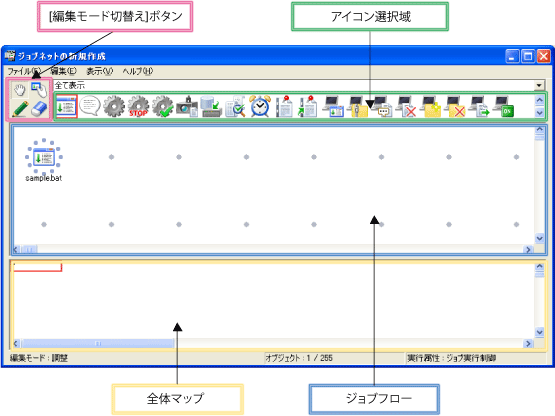Pick the pinned document icon without arrow
The image size is (555, 416).
click(x=284, y=106)
